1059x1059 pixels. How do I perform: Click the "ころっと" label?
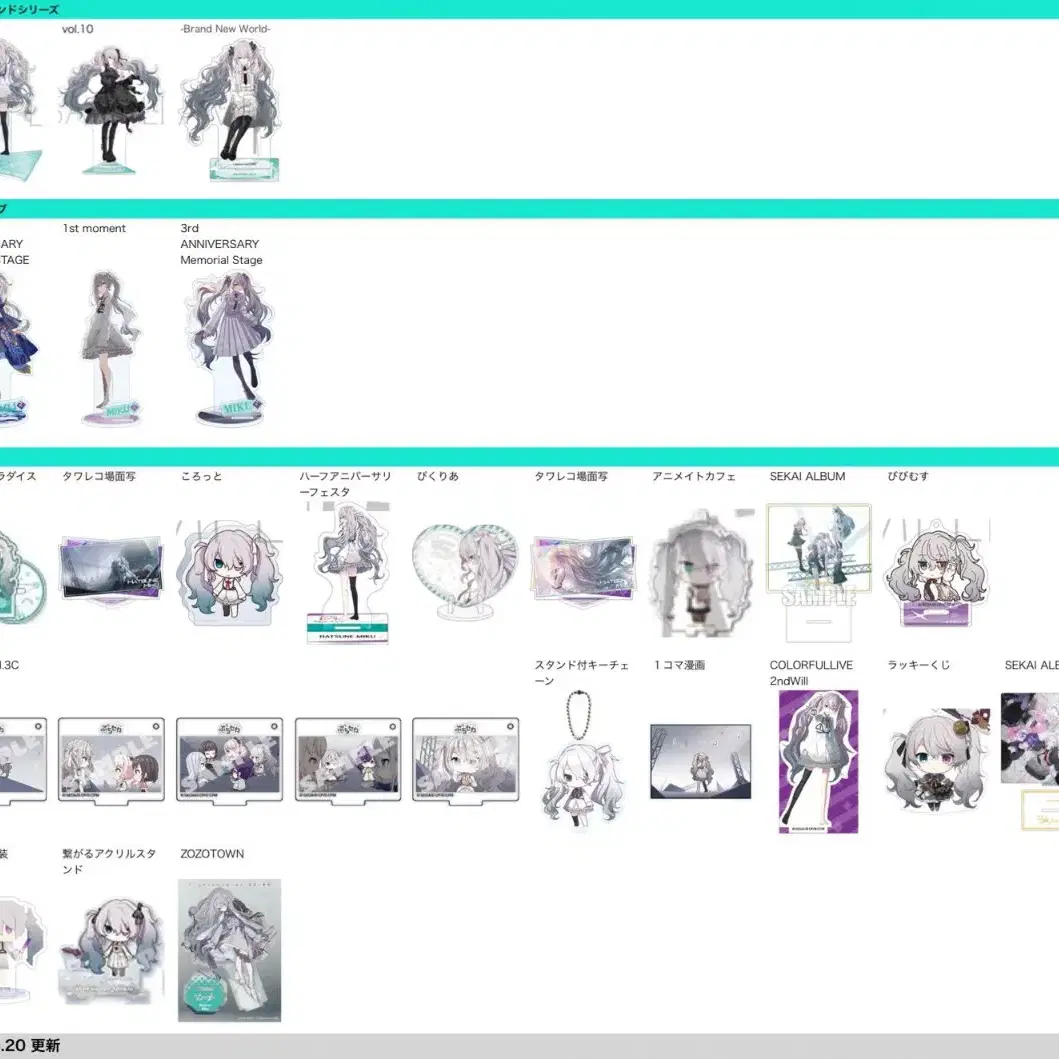coord(201,476)
